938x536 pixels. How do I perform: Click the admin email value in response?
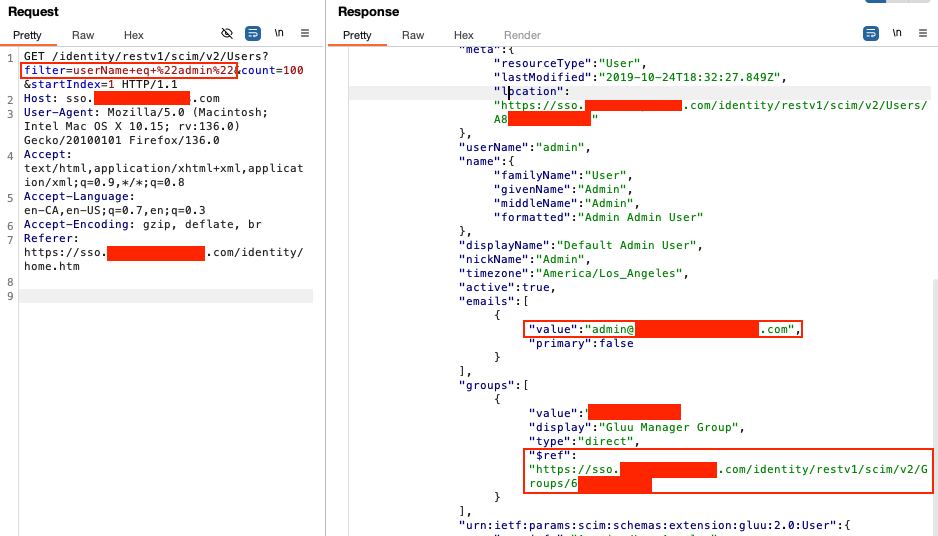click(662, 329)
